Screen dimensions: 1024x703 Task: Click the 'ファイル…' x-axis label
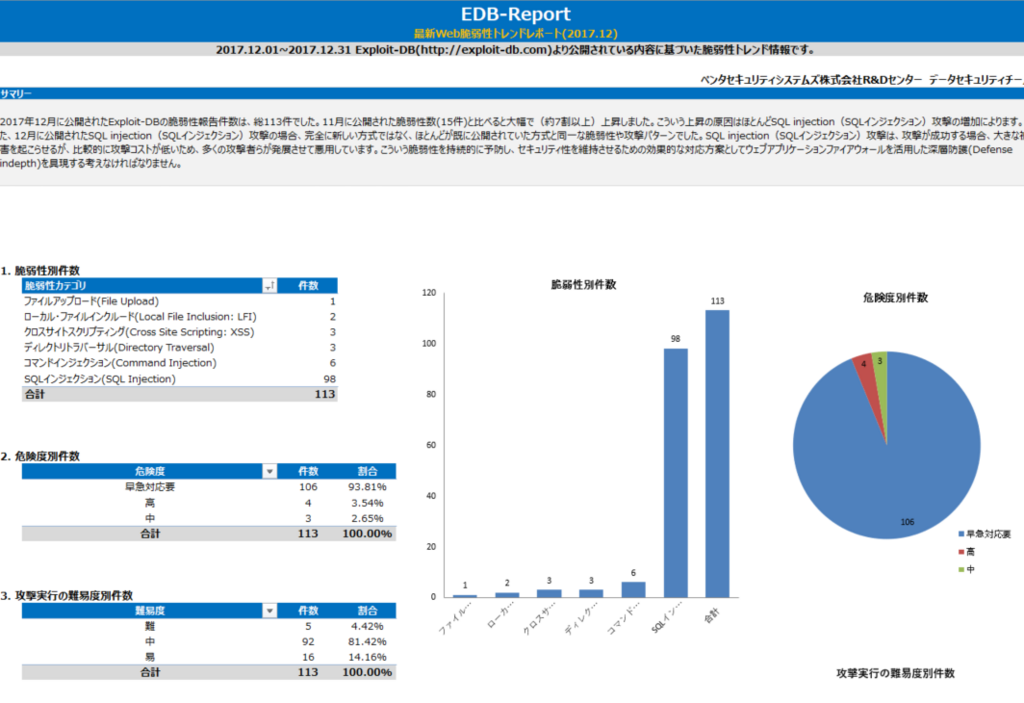tap(455, 619)
